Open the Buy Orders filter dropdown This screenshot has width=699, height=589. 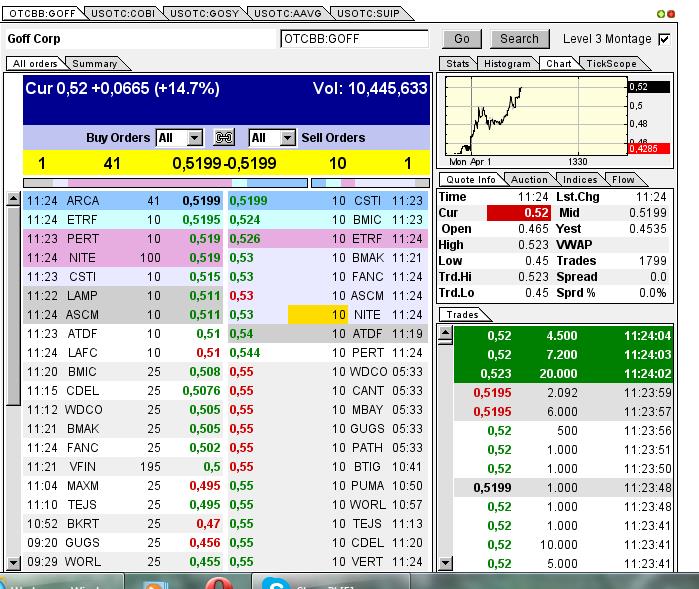[194, 138]
